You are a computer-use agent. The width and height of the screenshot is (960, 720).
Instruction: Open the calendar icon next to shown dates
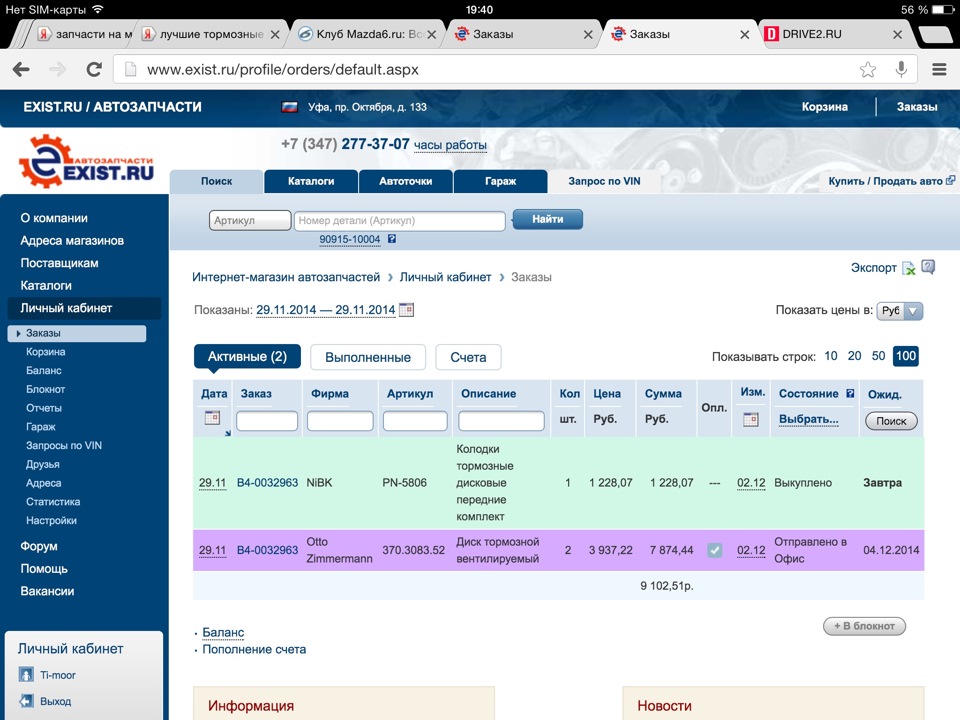coord(406,310)
